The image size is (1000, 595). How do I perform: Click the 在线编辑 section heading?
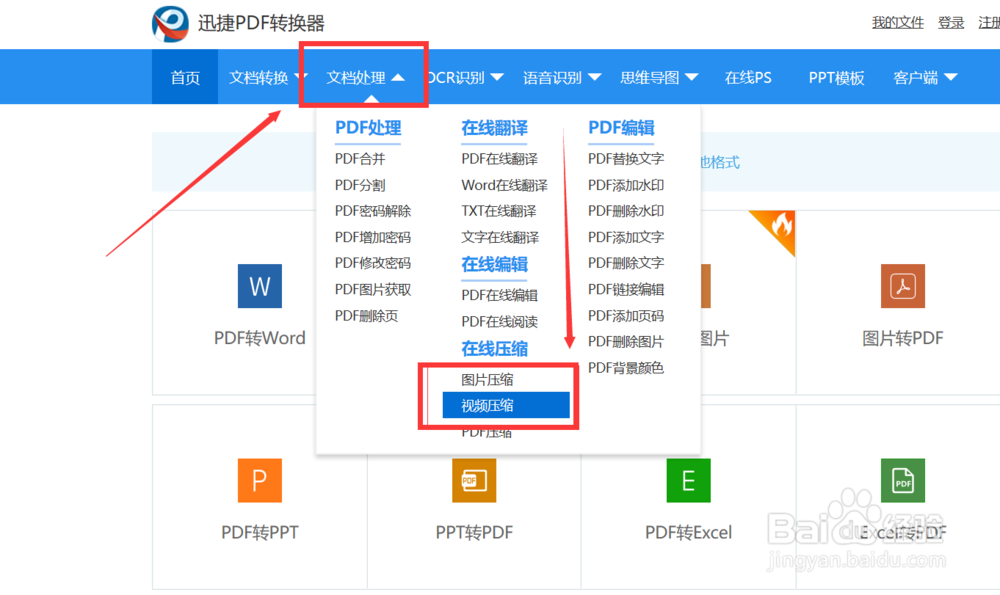pos(494,264)
